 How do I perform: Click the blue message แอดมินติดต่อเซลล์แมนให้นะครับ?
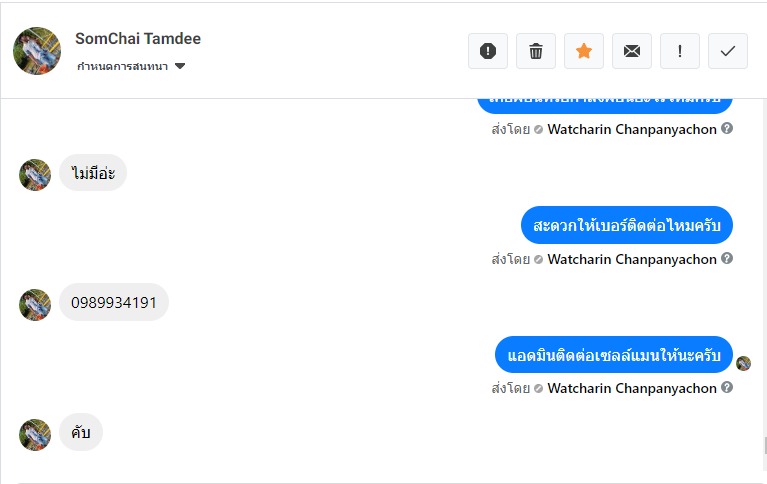tap(614, 355)
